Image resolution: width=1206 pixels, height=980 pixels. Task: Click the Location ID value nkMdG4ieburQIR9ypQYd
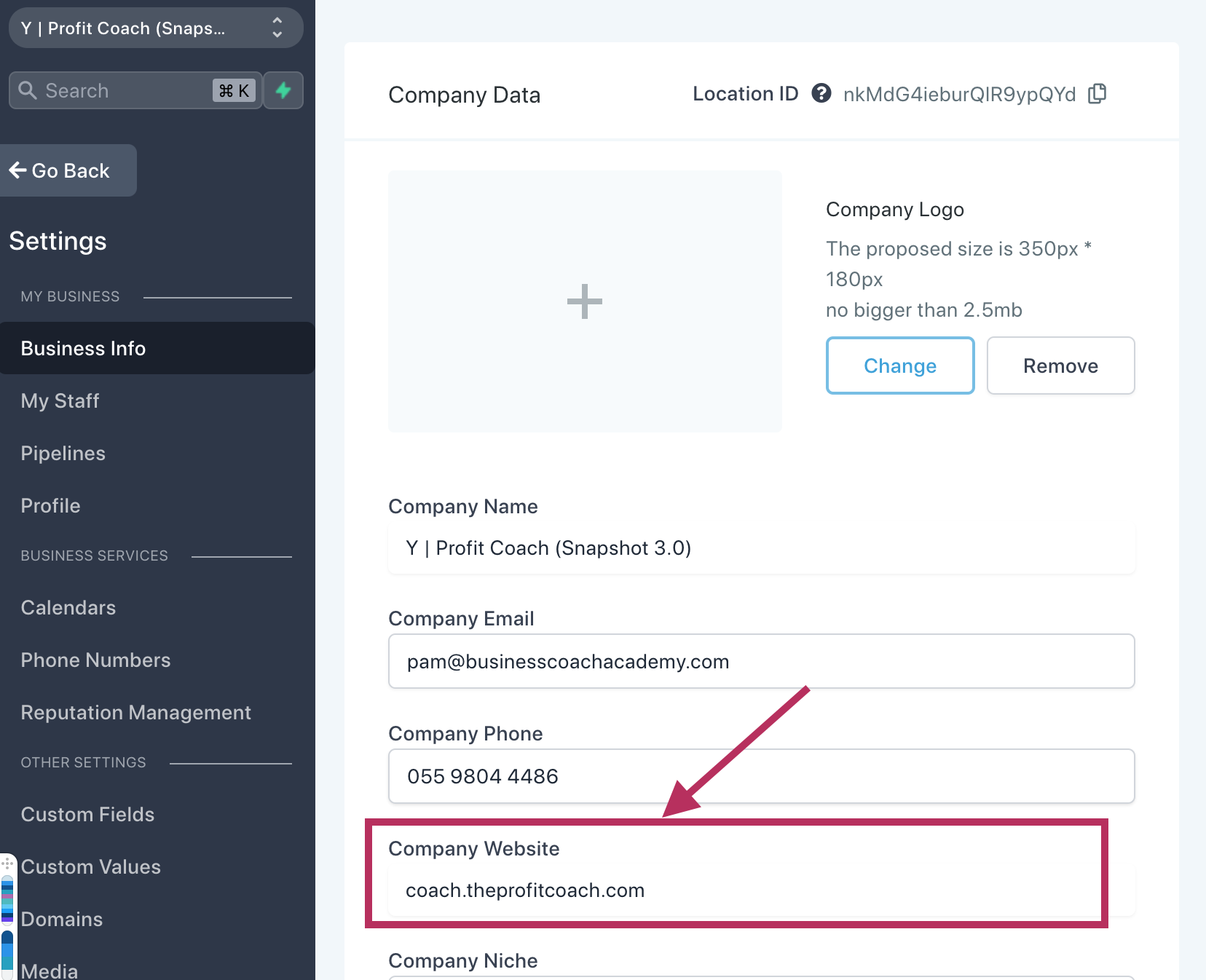click(959, 94)
